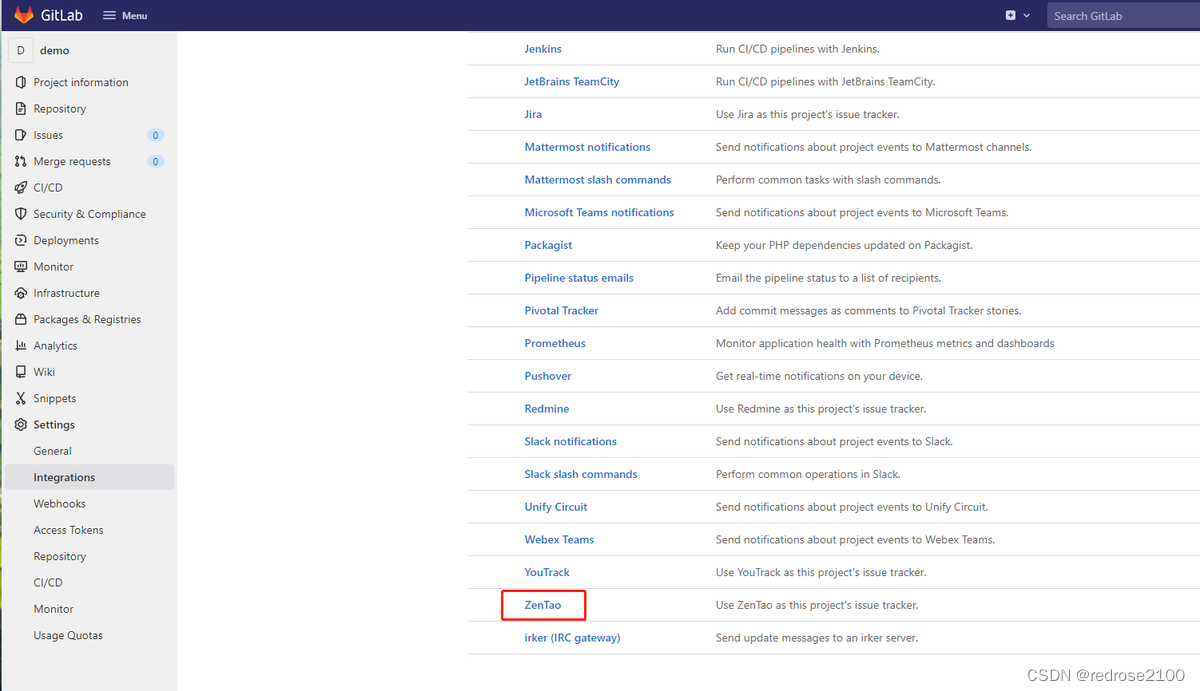
Task: Open the Pushover integration
Action: [x=548, y=376]
